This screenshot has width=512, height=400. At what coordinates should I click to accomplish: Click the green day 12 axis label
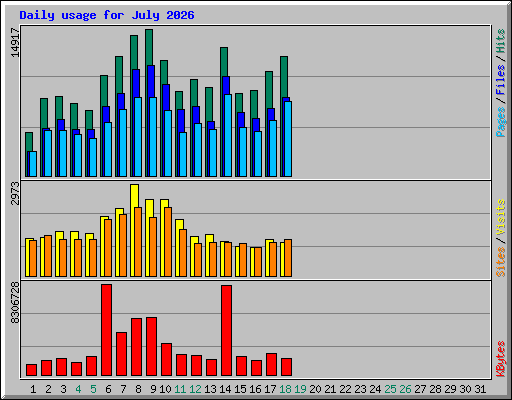point(195,389)
